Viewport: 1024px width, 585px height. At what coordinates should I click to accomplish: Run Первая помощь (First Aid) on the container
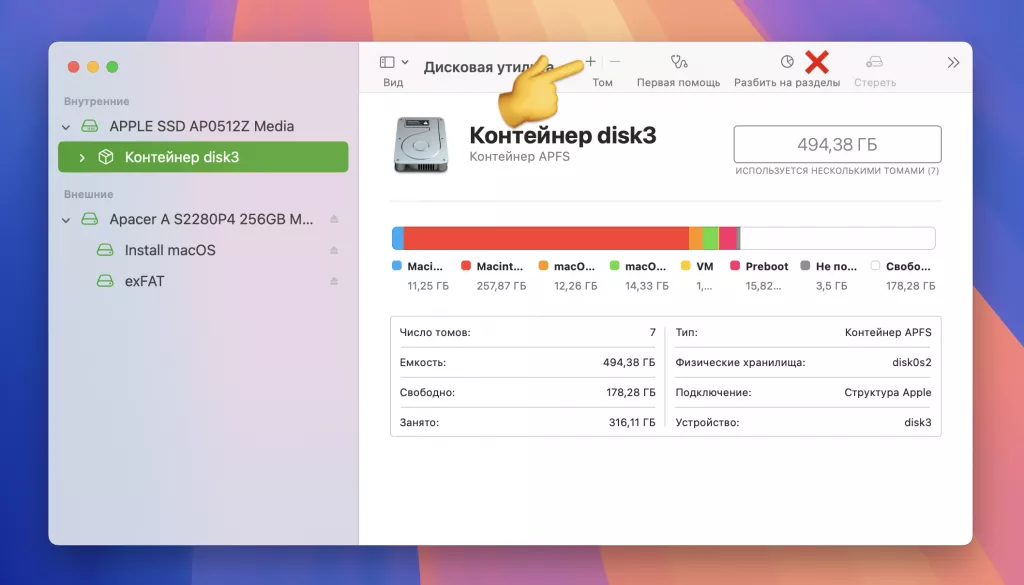(x=680, y=62)
